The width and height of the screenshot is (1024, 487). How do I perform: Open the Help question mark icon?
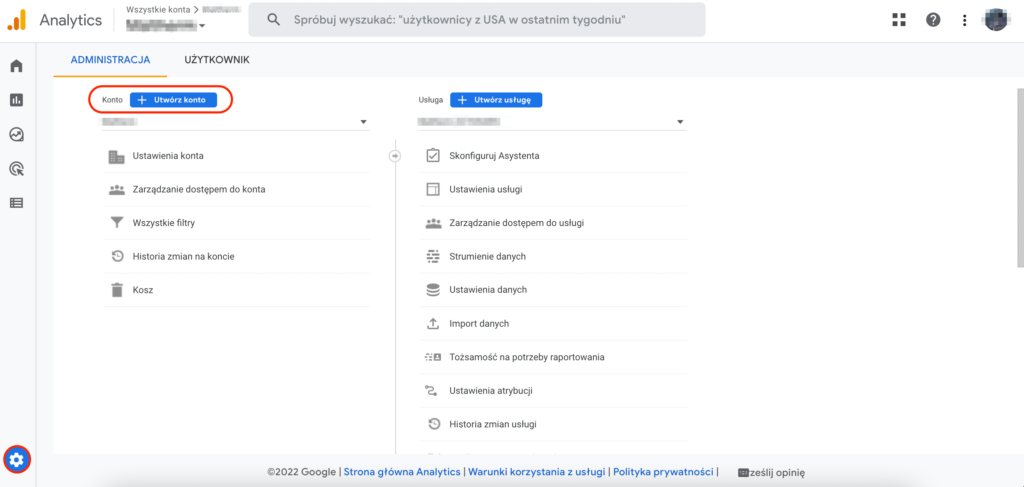(932, 20)
